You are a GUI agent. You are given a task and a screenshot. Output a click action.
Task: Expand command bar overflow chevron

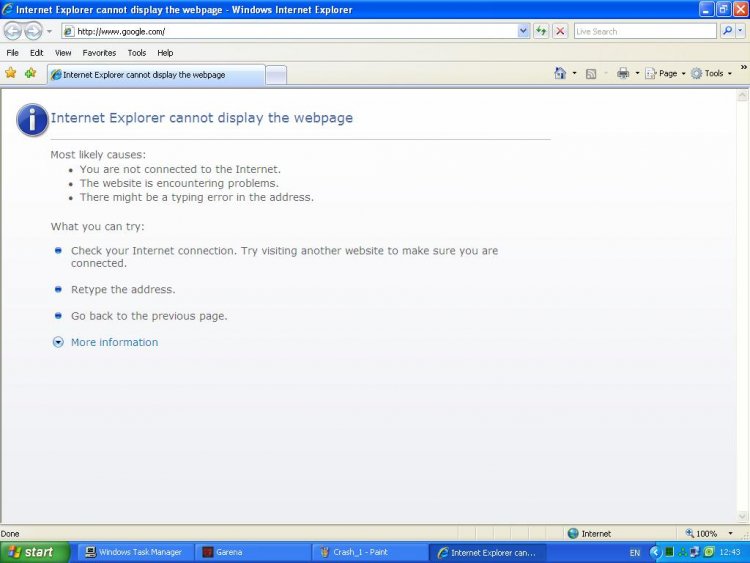(x=744, y=67)
